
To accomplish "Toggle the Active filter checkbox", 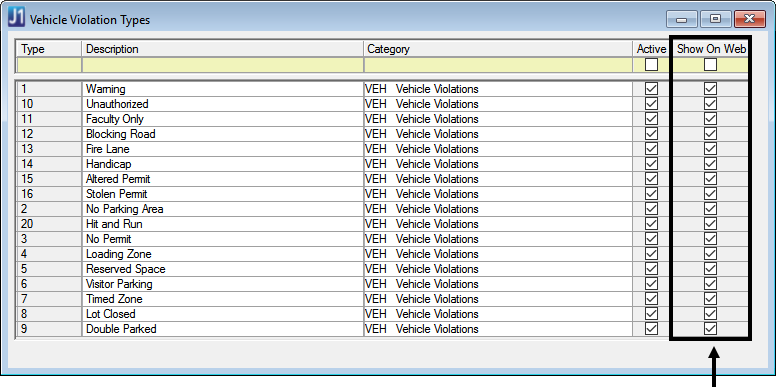I will pyautogui.click(x=651, y=65).
